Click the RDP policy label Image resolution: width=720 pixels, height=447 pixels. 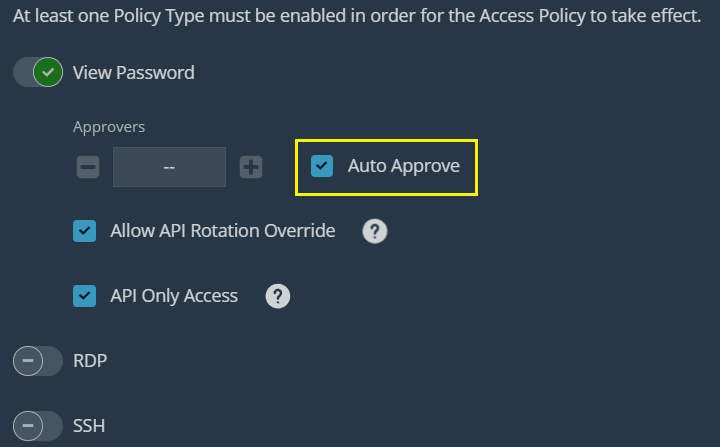coord(90,361)
